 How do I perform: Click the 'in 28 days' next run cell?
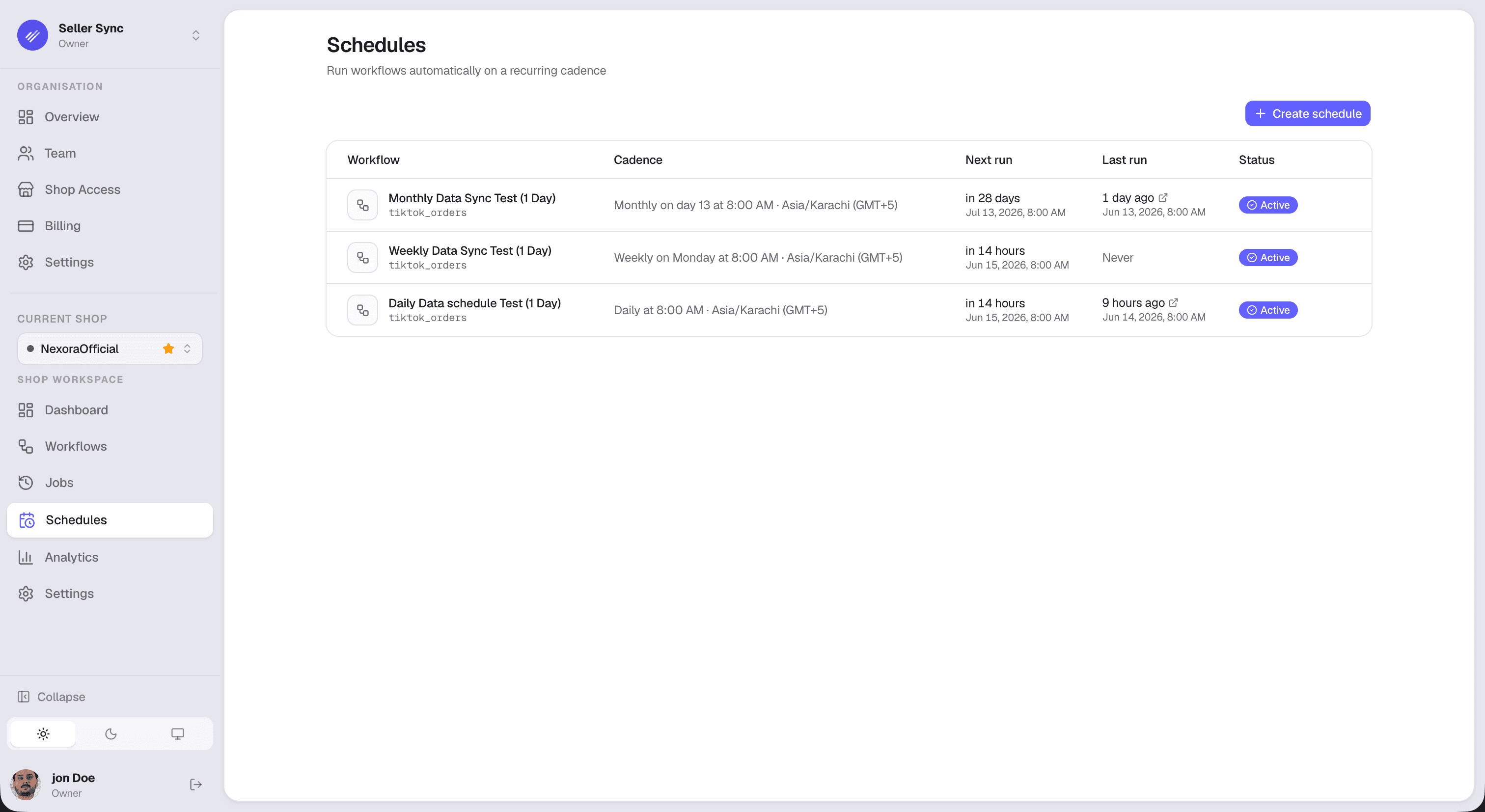[992, 198]
